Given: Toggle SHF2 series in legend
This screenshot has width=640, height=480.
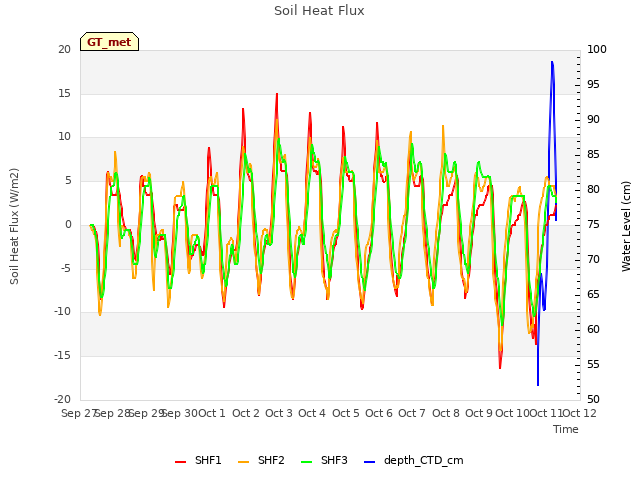Looking at the screenshot, I should (261, 460).
